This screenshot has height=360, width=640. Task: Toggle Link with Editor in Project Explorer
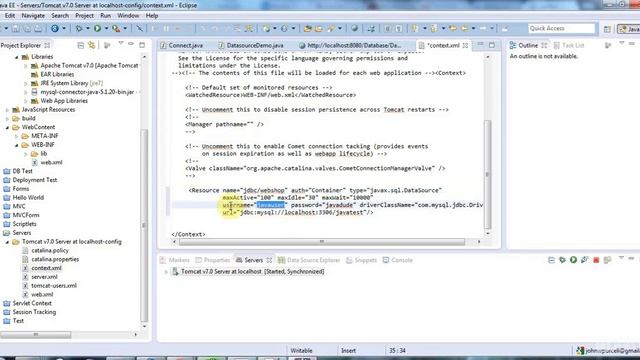tap(91, 45)
